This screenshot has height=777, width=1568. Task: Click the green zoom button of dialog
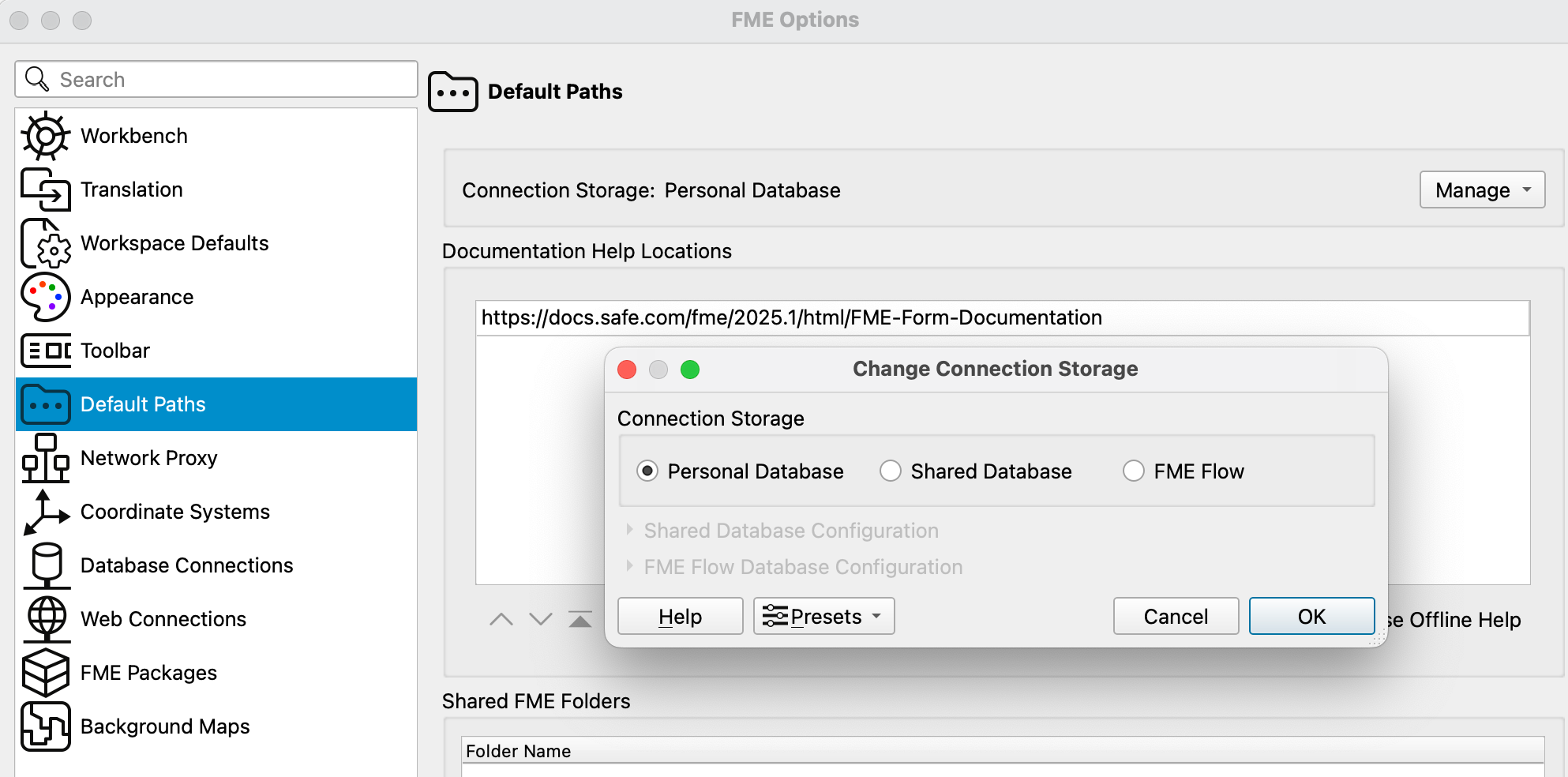pos(690,370)
